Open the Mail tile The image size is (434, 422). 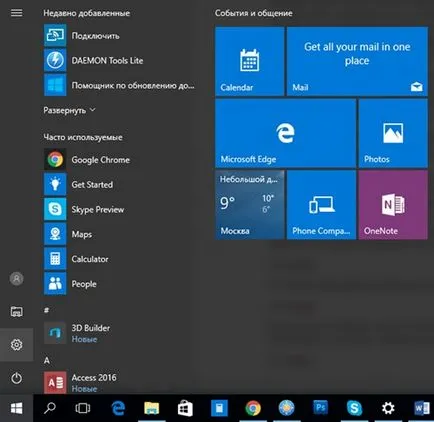(357, 61)
